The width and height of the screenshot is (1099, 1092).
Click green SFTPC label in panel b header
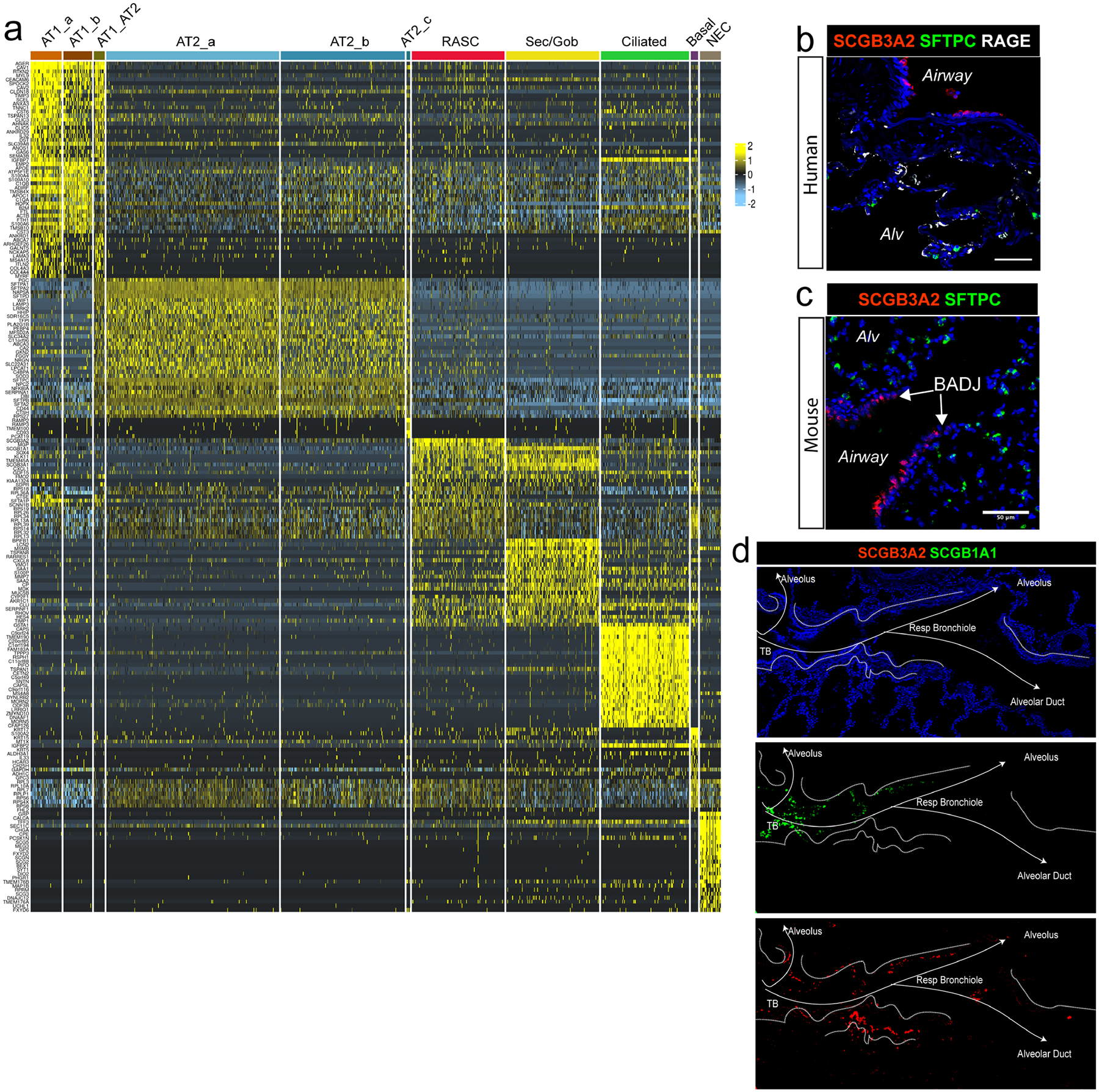click(x=948, y=41)
